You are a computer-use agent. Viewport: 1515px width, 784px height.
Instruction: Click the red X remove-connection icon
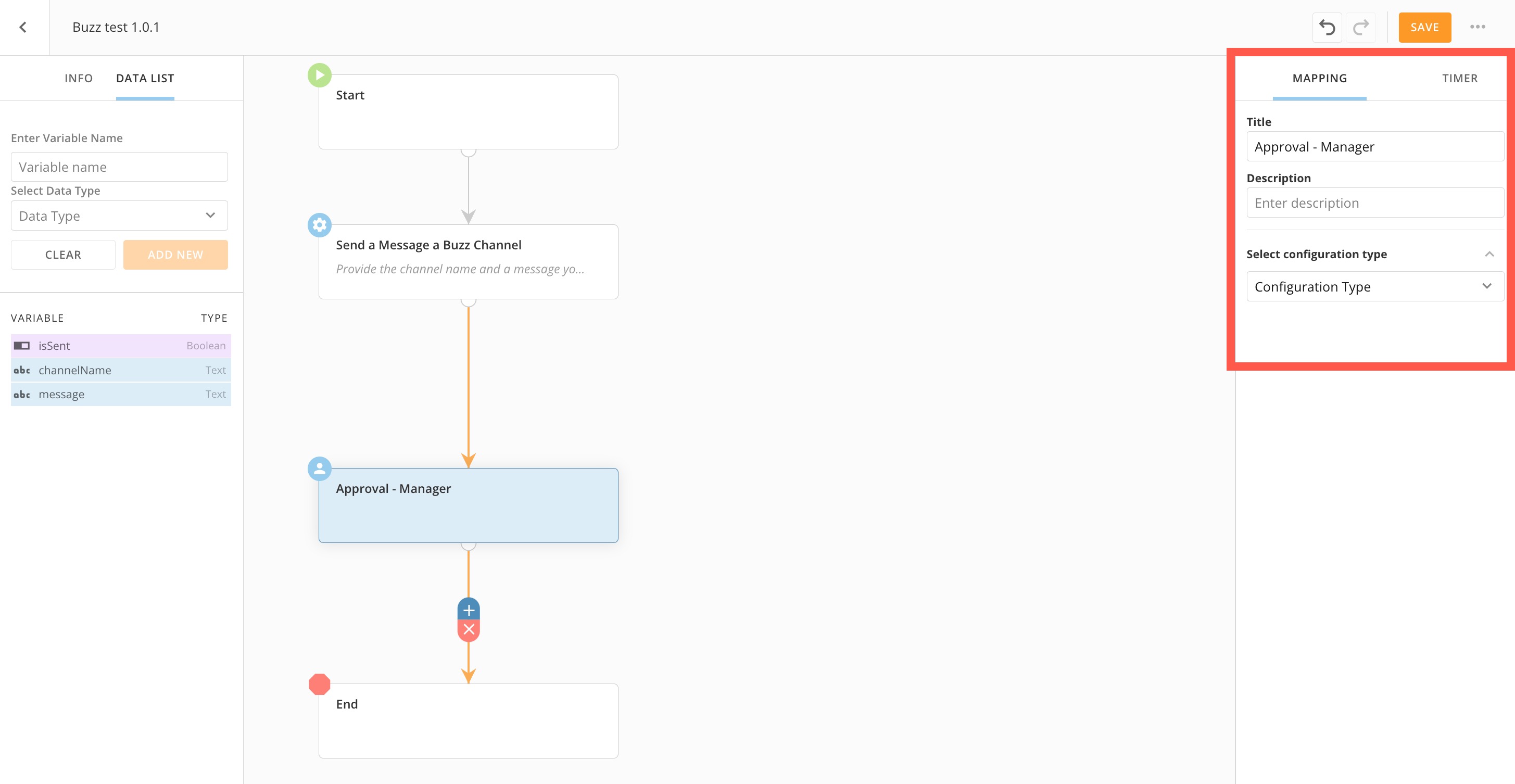469,630
